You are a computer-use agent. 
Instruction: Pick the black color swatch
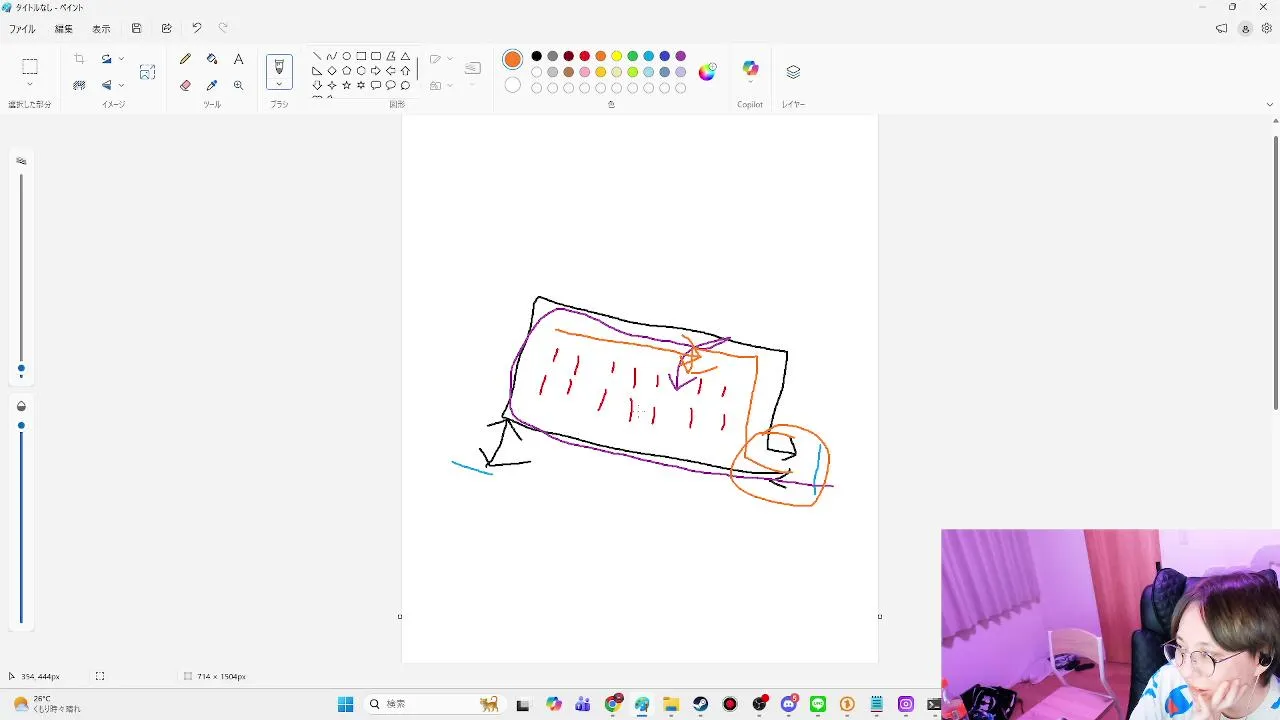click(x=537, y=56)
